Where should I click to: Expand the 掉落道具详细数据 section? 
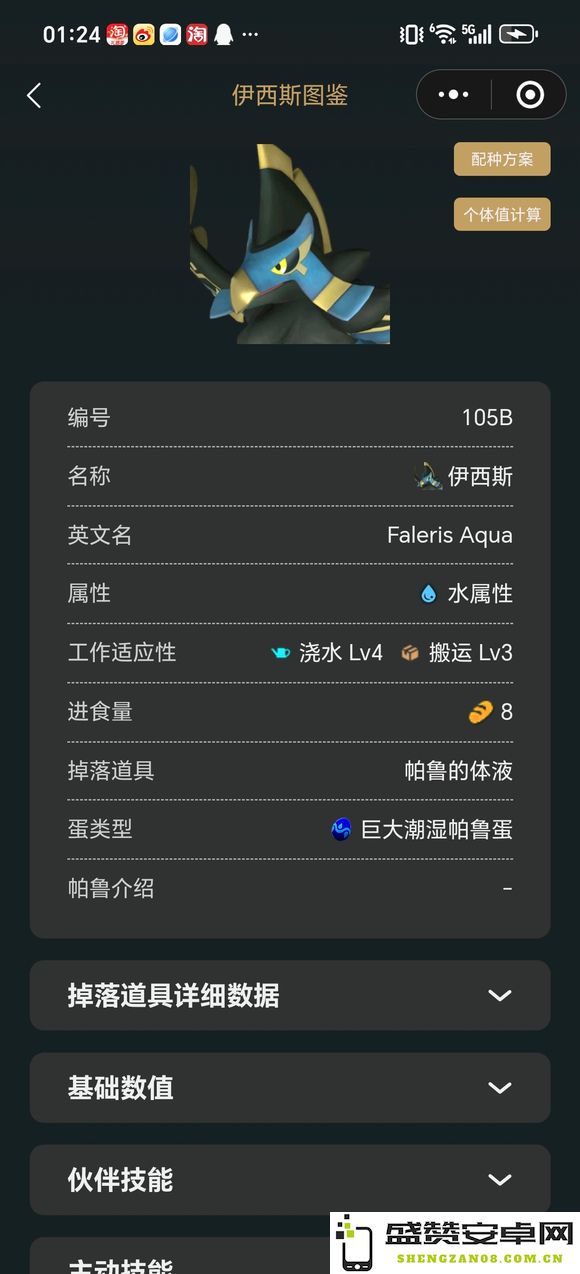click(290, 995)
